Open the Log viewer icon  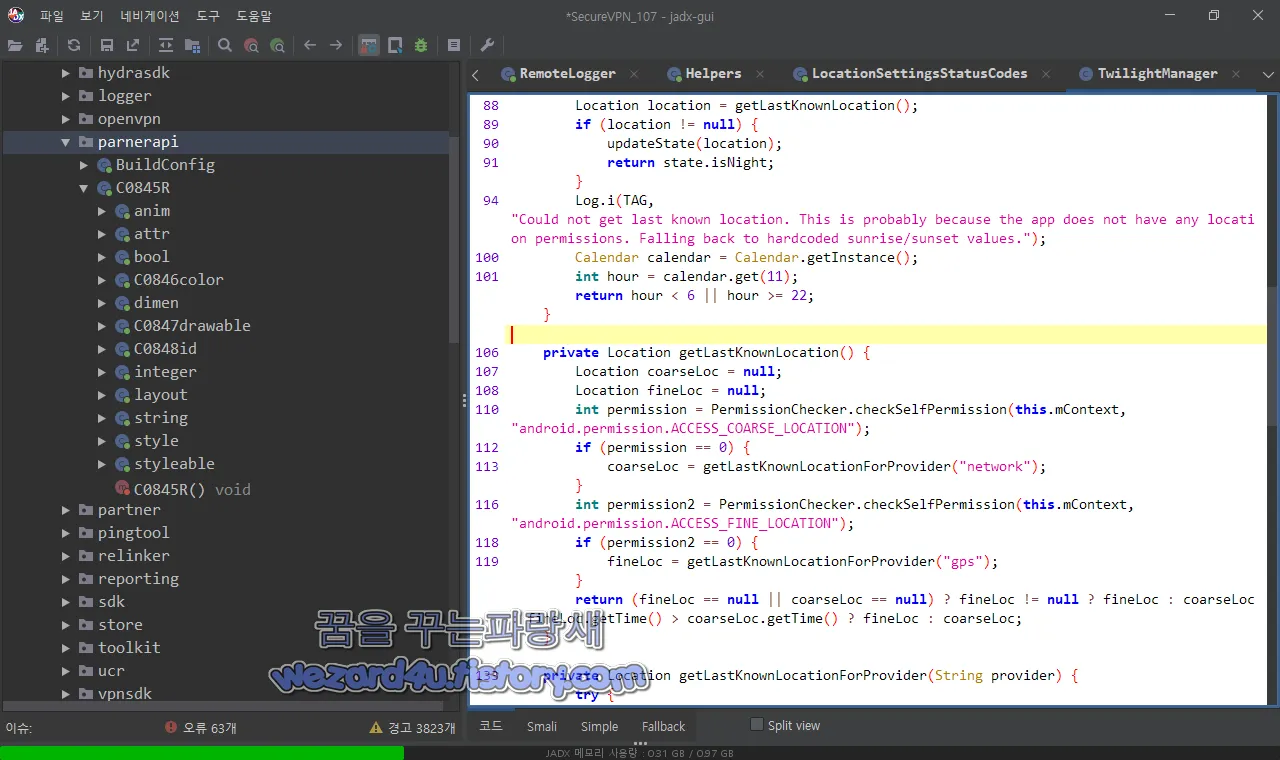454,45
